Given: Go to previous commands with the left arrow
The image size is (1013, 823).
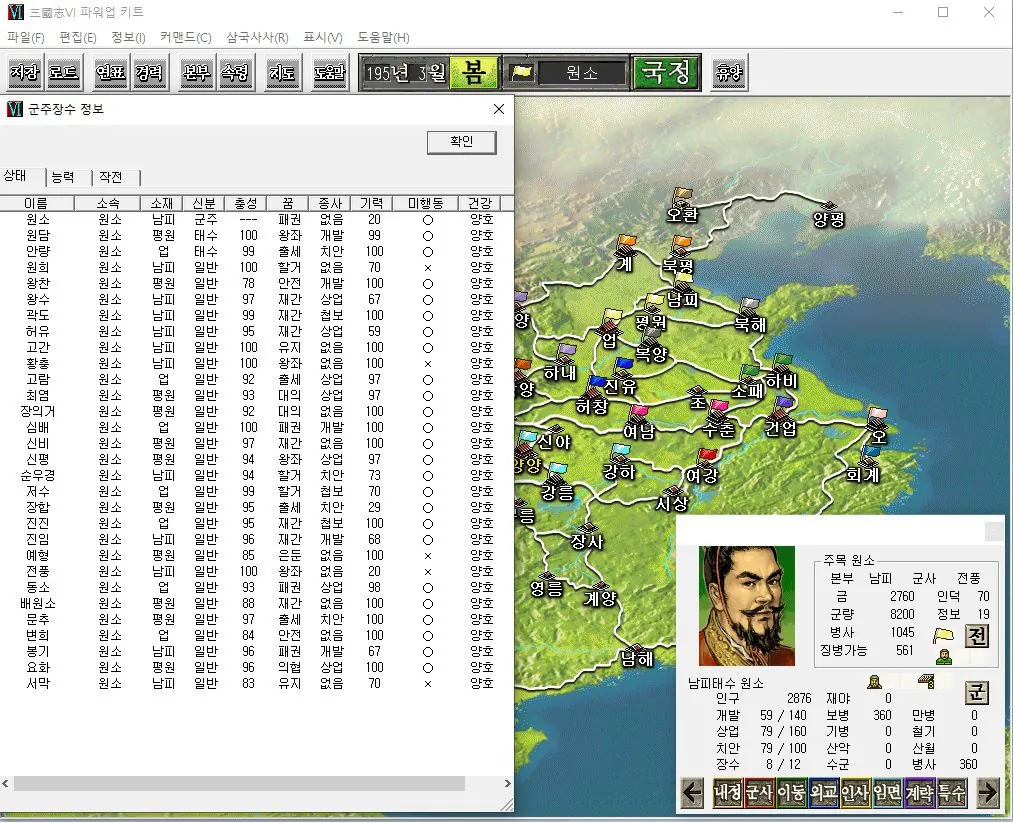Looking at the screenshot, I should click(x=693, y=792).
